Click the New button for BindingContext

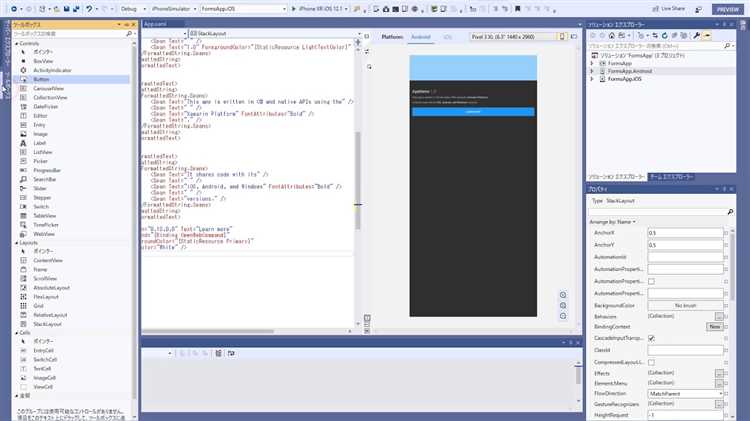(715, 326)
